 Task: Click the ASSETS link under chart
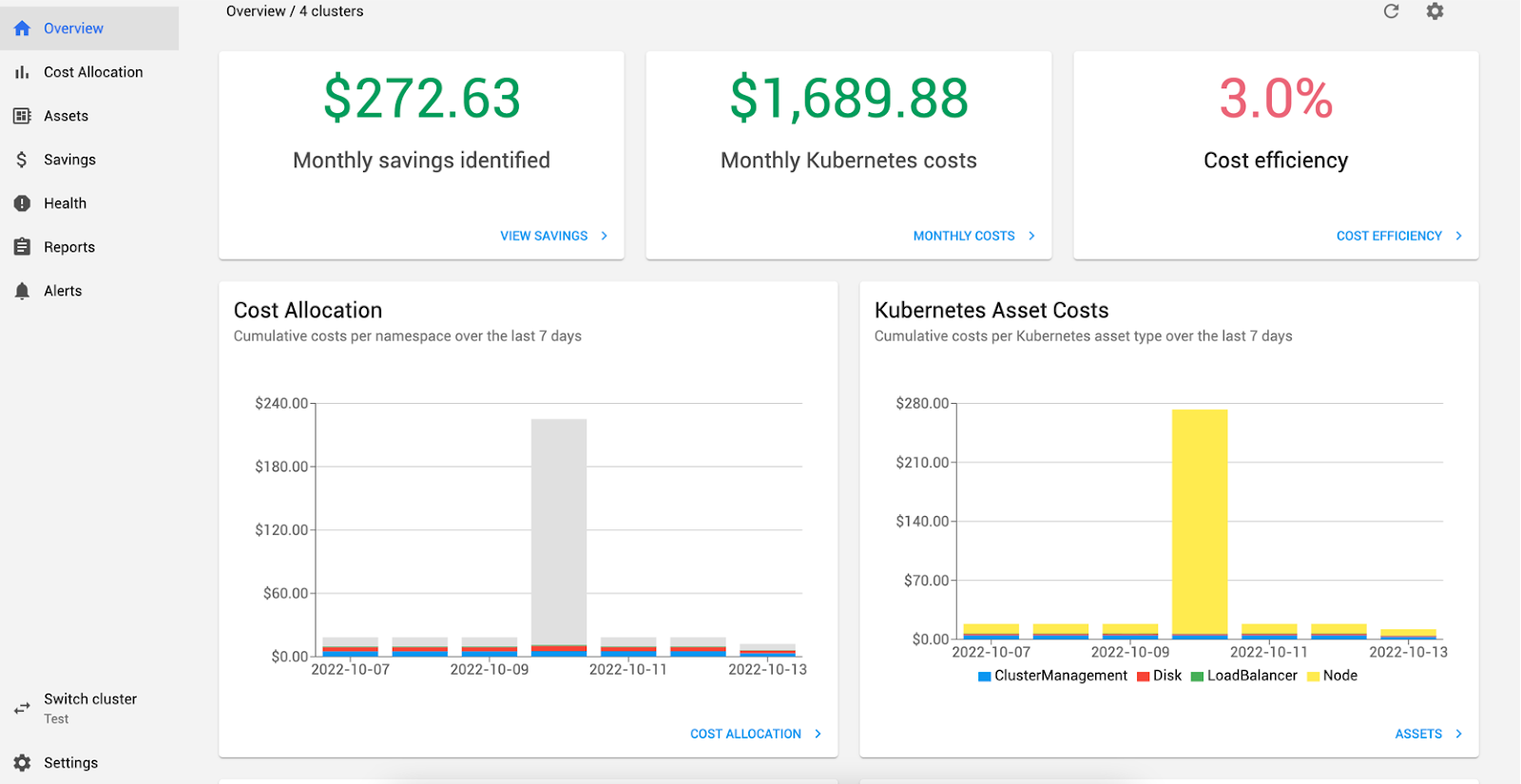[x=1418, y=734]
